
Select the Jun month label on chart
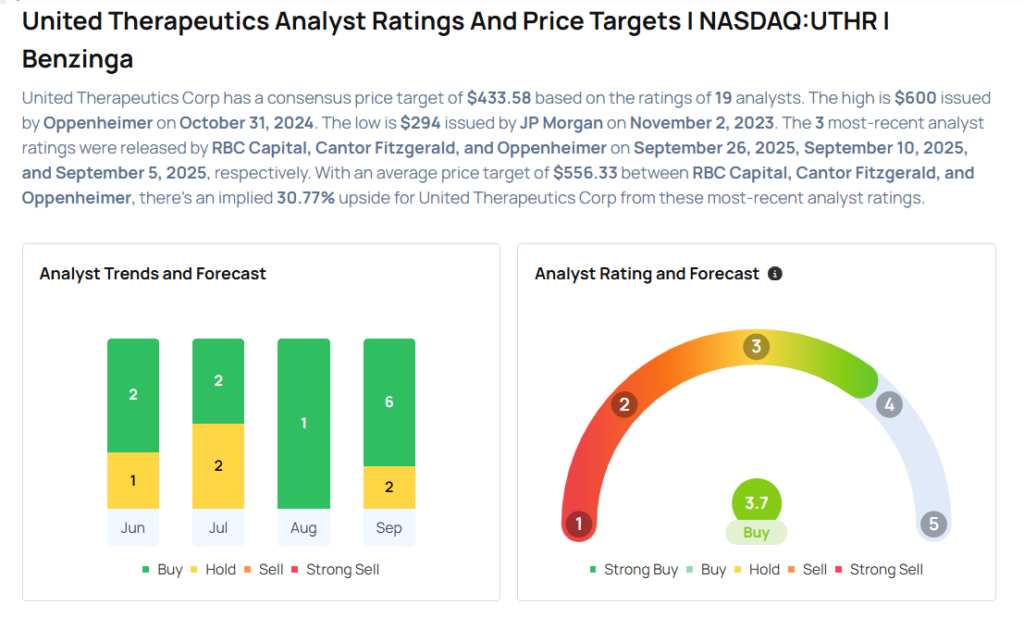click(133, 527)
